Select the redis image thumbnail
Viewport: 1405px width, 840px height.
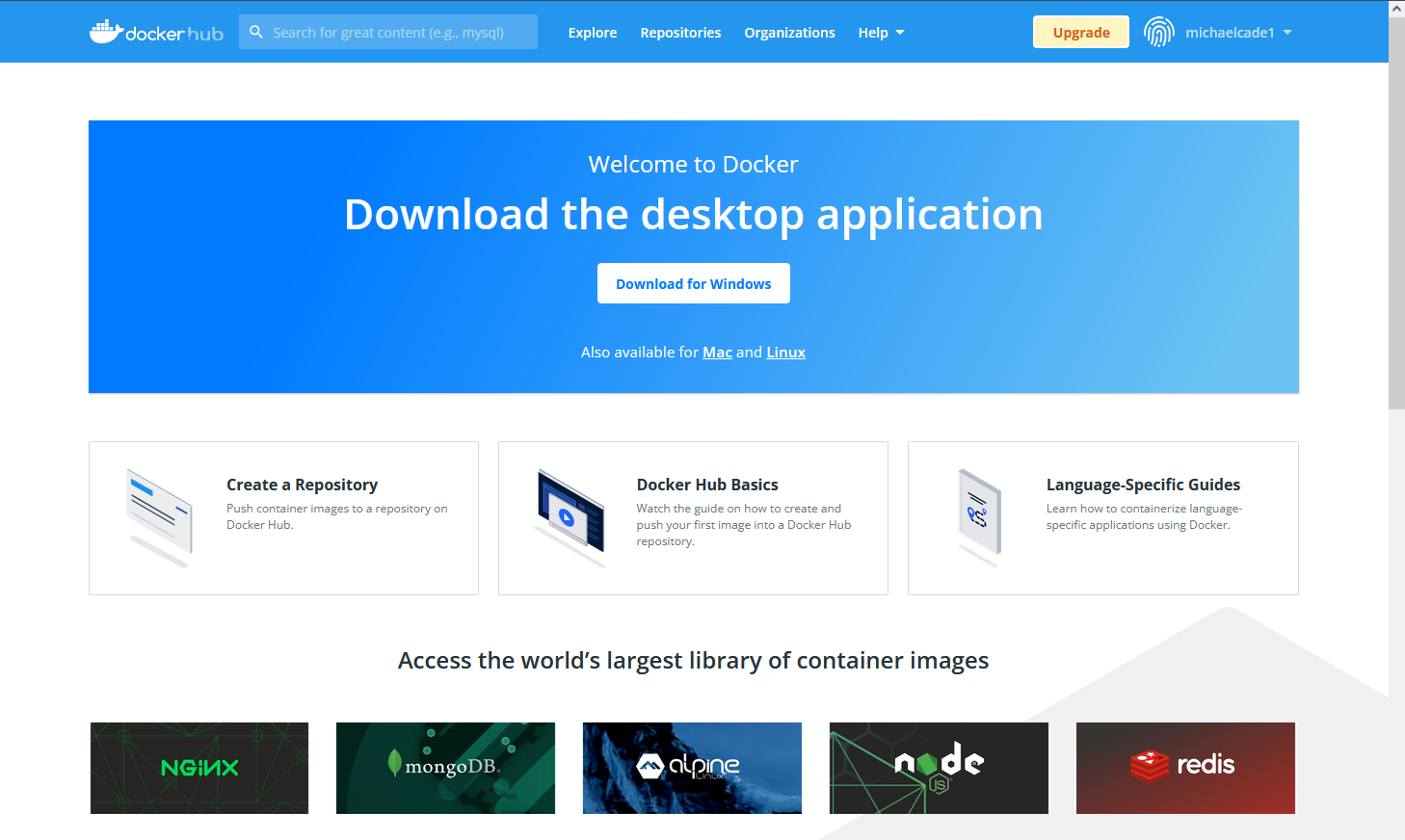tap(1184, 768)
